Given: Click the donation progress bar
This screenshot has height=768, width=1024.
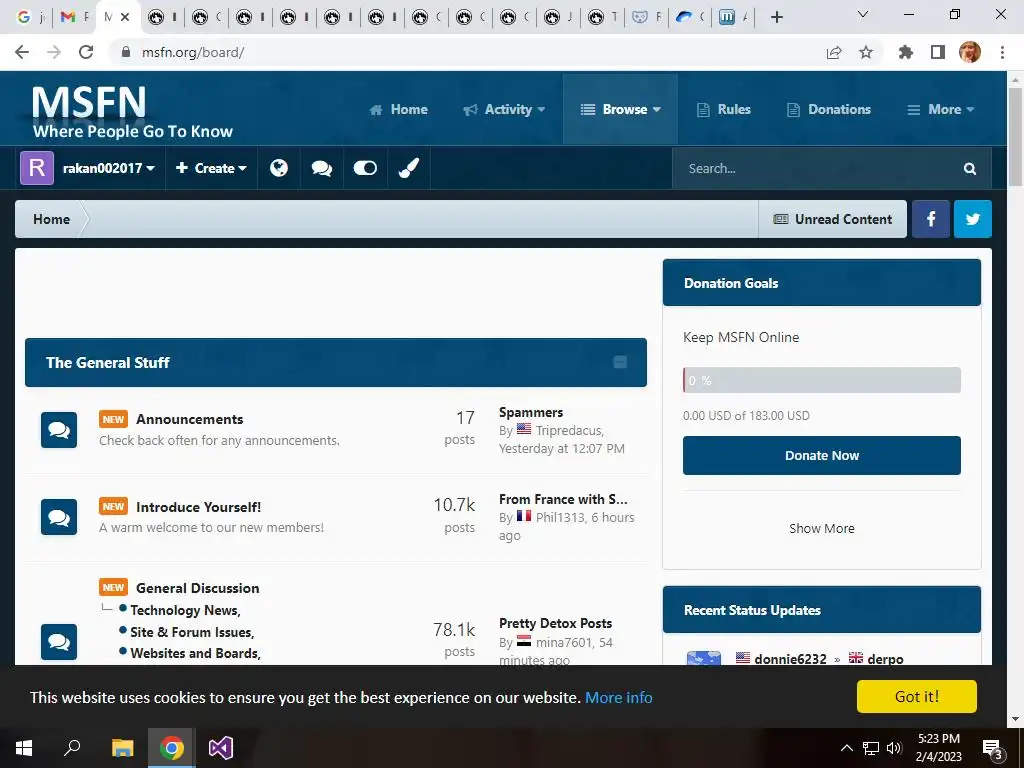Looking at the screenshot, I should 822,380.
